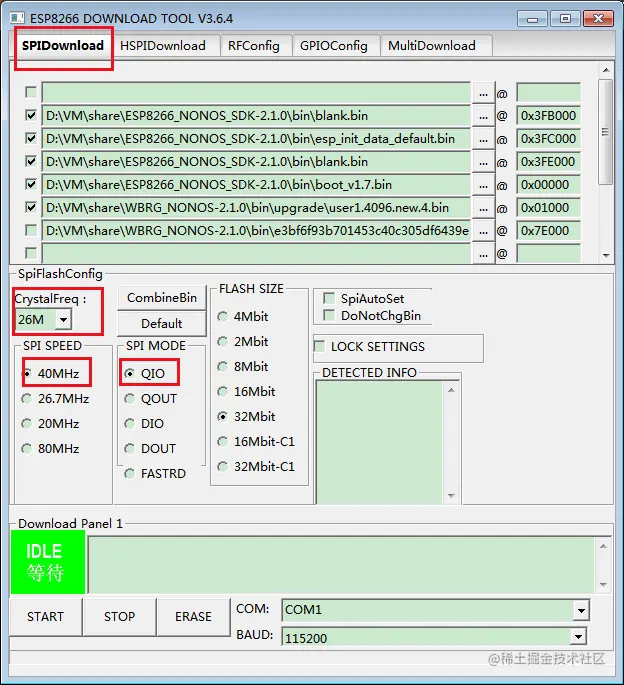Click path field containing esp_init_data_default.bin

(257, 139)
